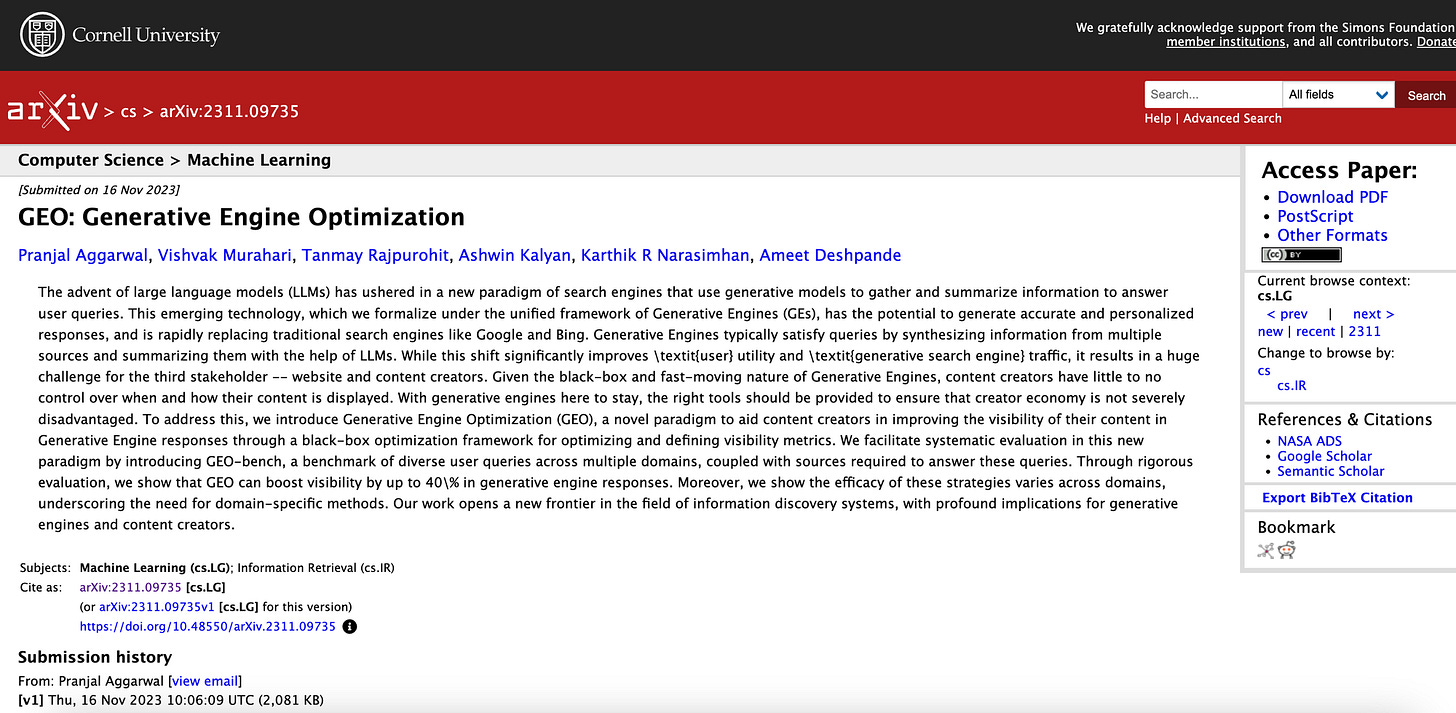Open Other Formats
Image resolution: width=1456 pixels, height=713 pixels.
pyautogui.click(x=1332, y=235)
